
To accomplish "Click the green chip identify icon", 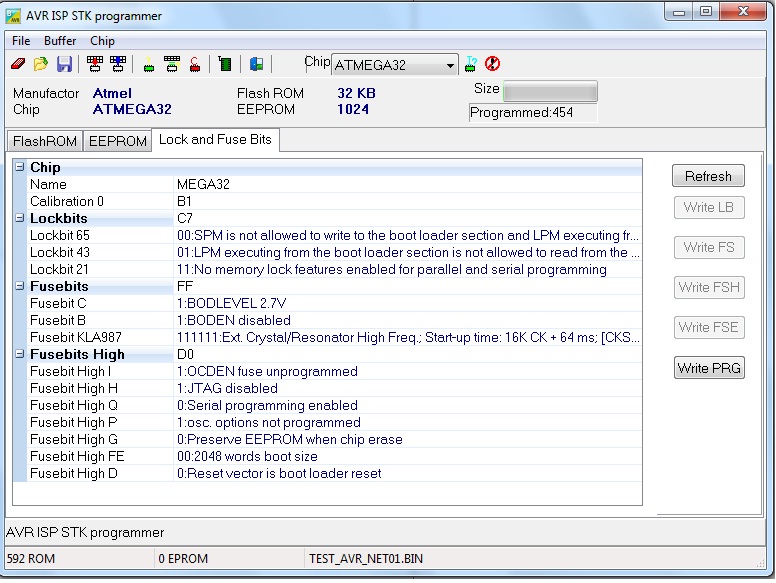I will (148, 65).
